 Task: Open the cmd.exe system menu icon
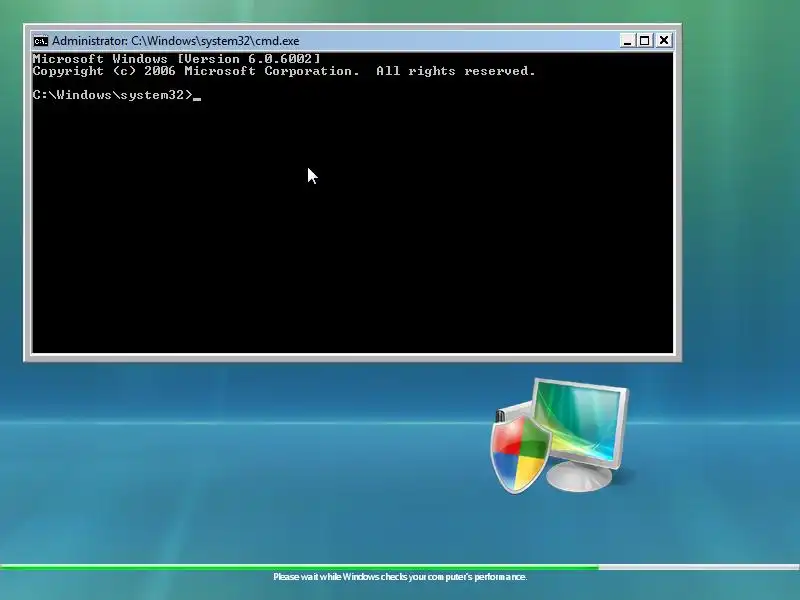[40, 41]
